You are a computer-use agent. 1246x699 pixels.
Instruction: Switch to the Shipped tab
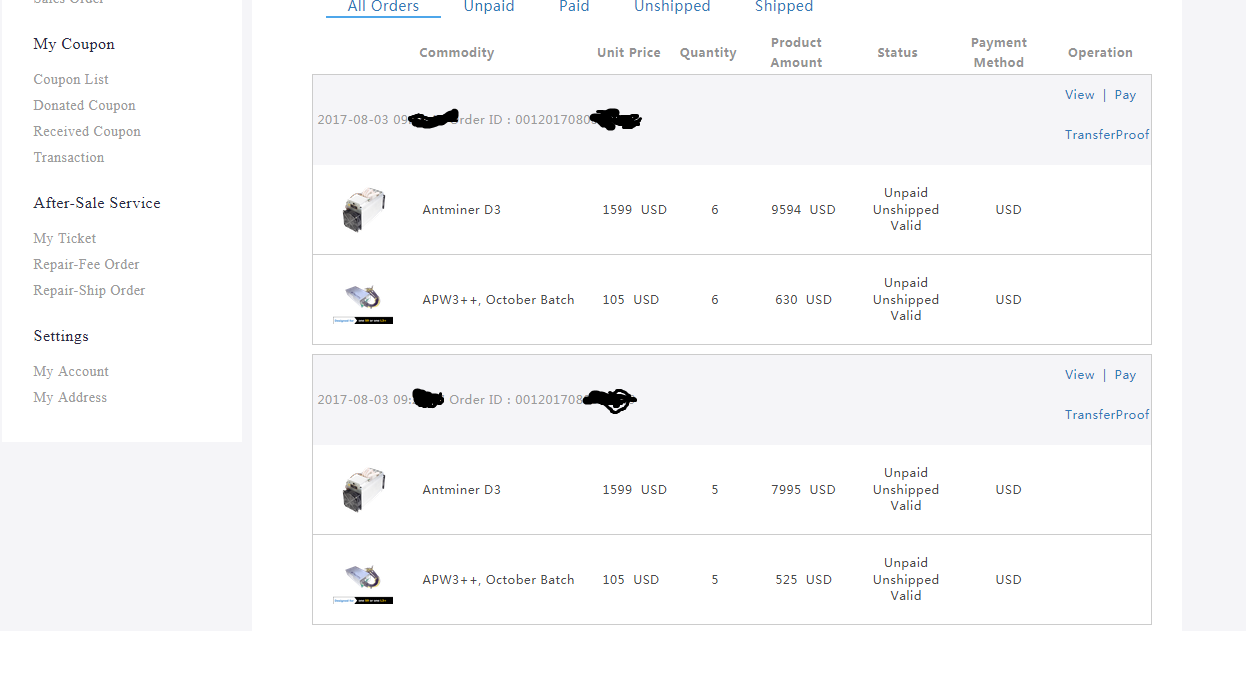click(784, 7)
